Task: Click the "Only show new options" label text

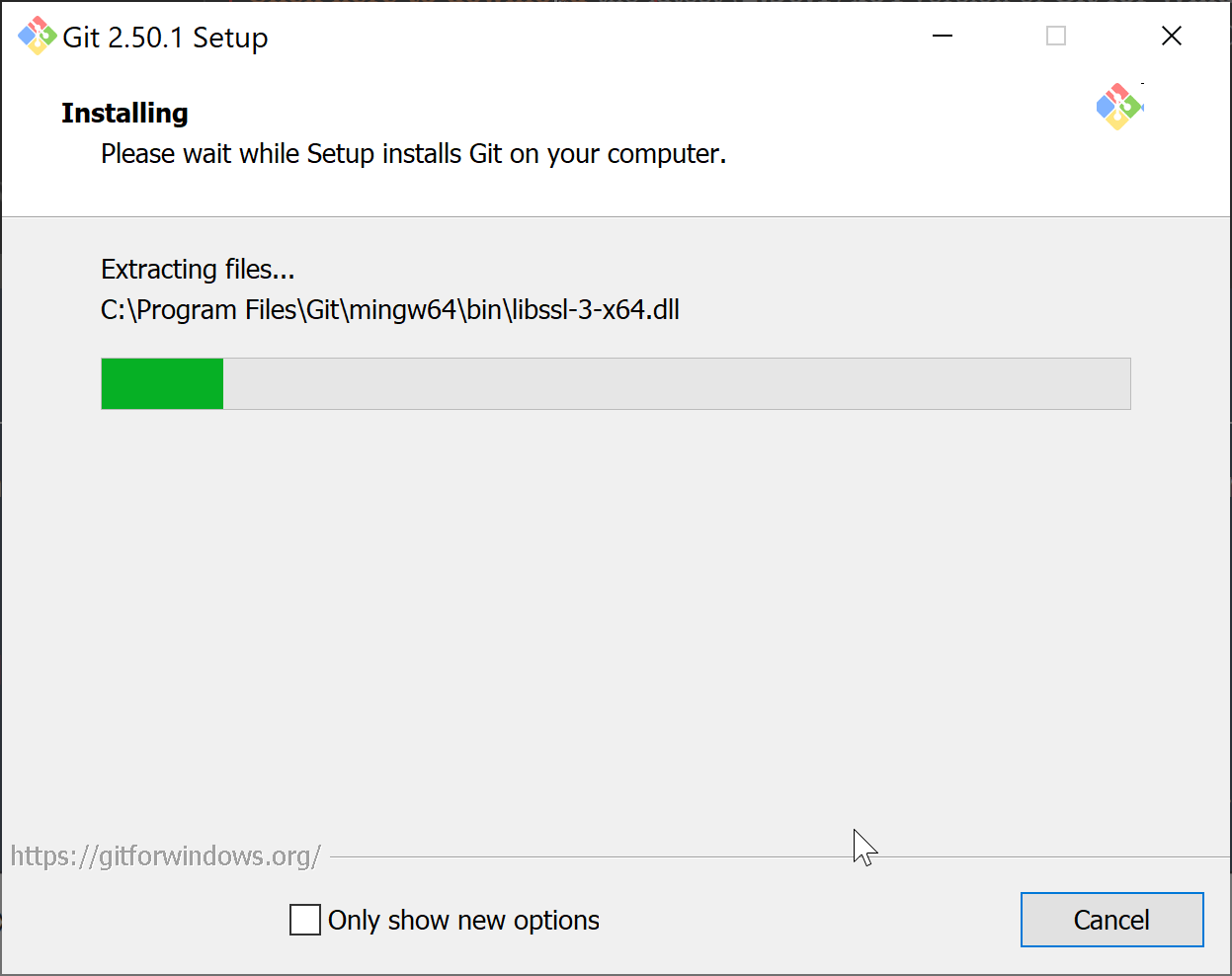Action: point(463,921)
